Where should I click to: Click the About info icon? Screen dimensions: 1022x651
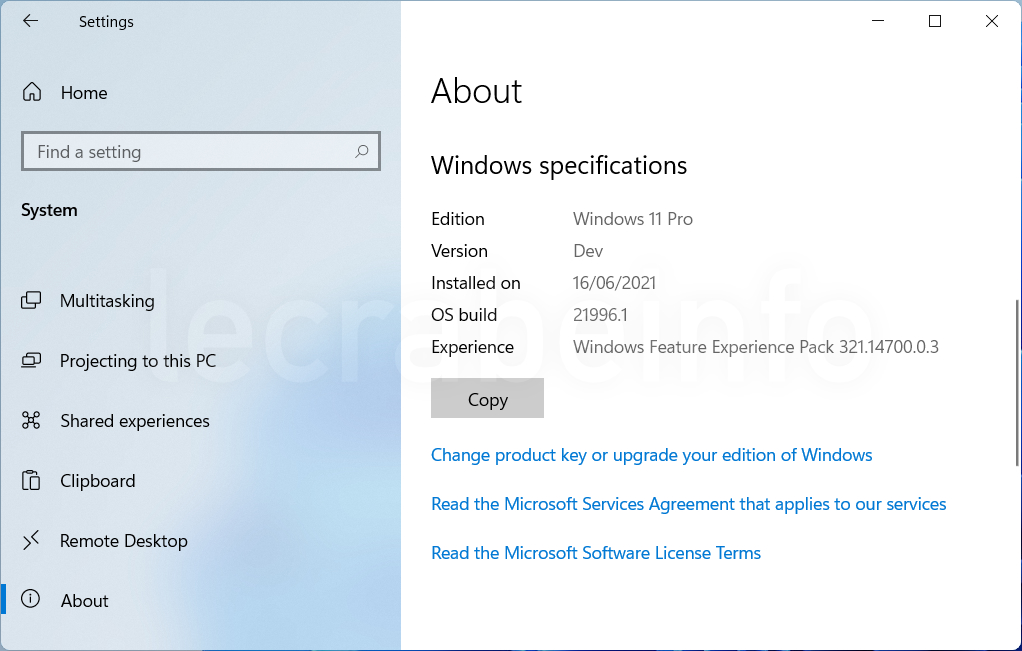pyautogui.click(x=31, y=599)
